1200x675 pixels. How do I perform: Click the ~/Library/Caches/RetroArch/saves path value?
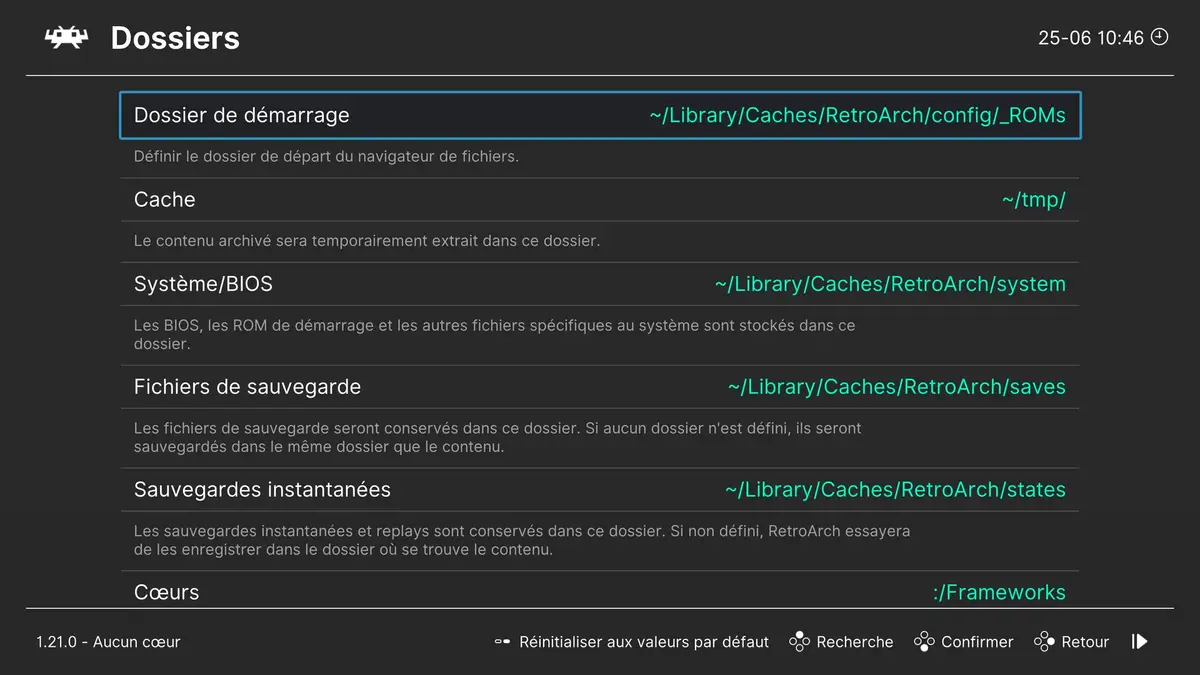pos(896,387)
